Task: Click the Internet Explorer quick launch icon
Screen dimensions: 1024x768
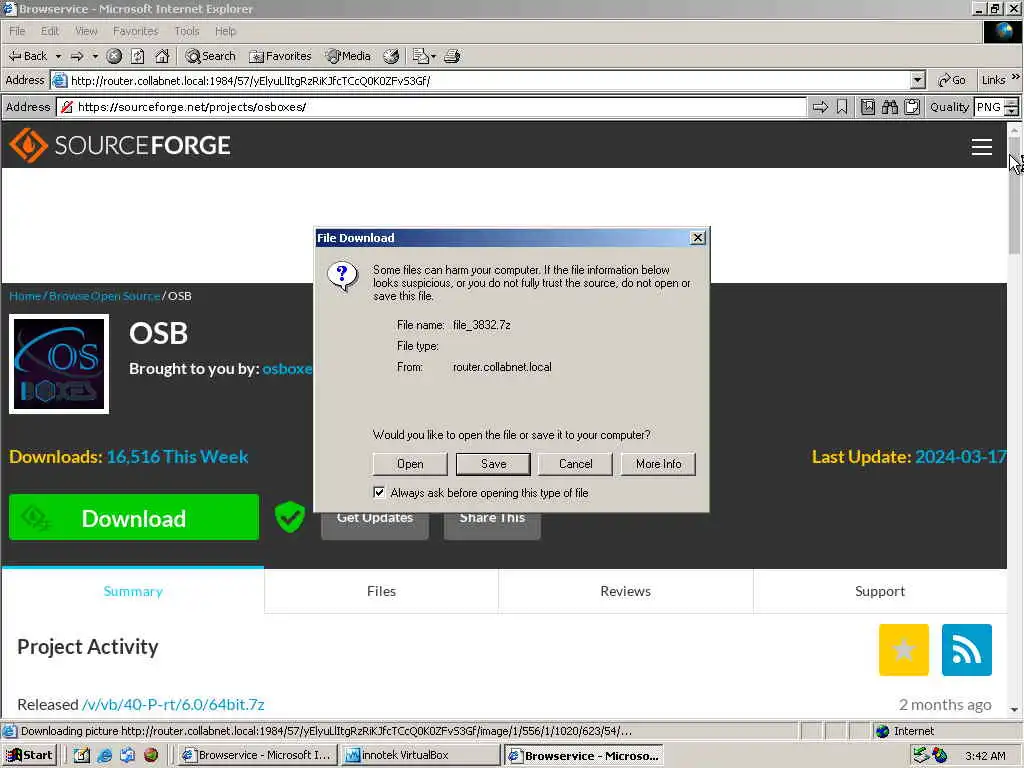Action: coord(104,755)
